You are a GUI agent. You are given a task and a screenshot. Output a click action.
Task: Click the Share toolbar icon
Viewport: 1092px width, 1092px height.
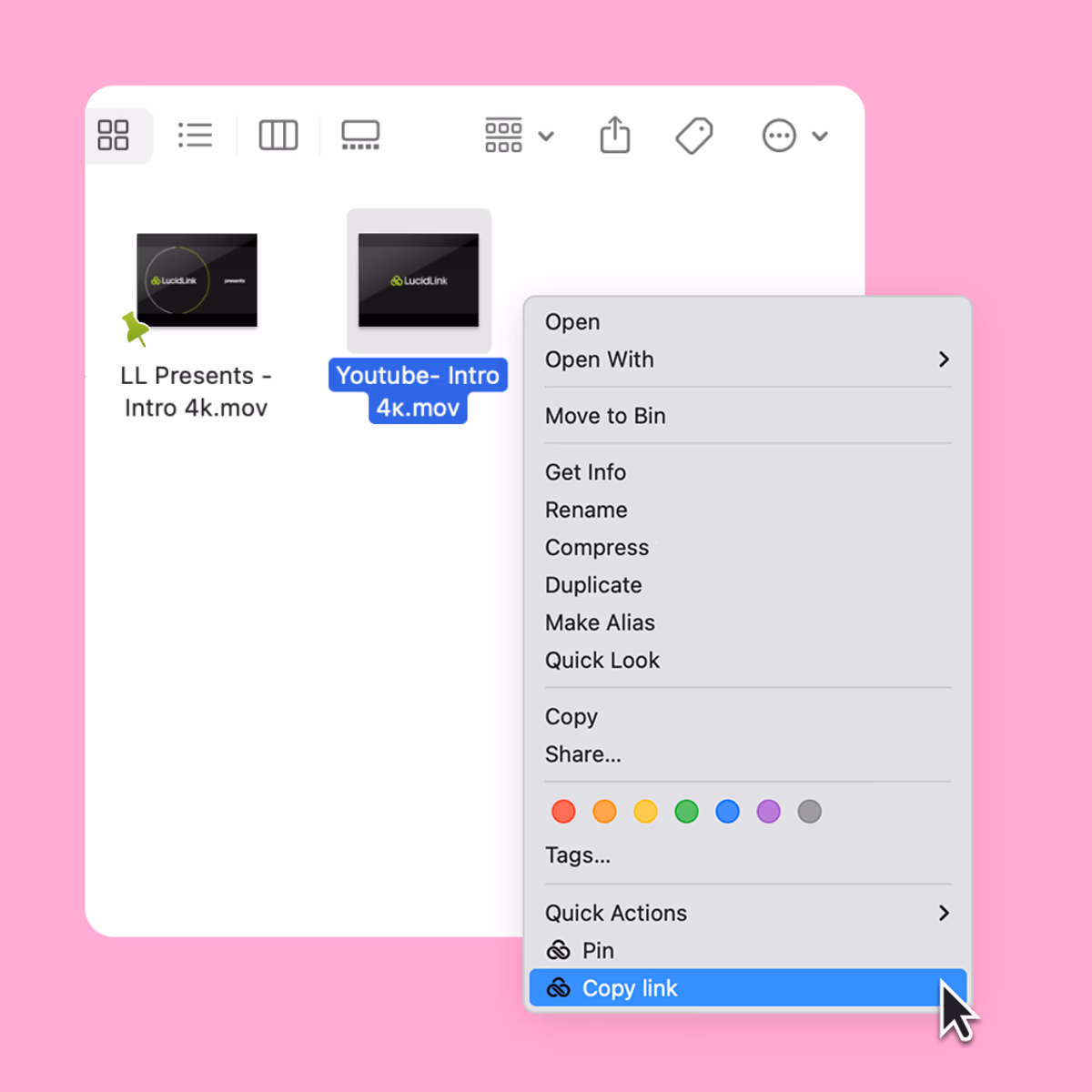pyautogui.click(x=615, y=136)
